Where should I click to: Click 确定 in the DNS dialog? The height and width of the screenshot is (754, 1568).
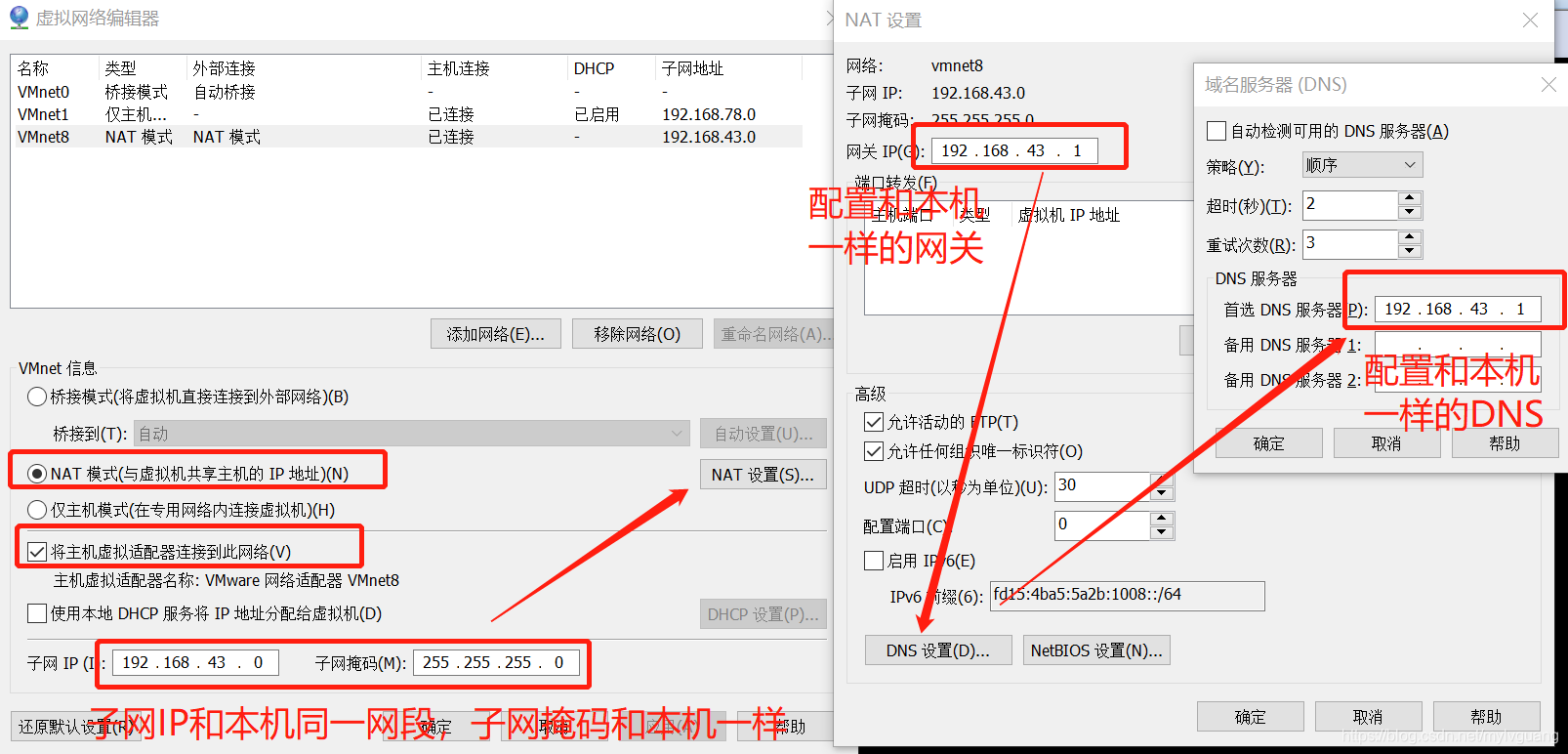(1268, 443)
